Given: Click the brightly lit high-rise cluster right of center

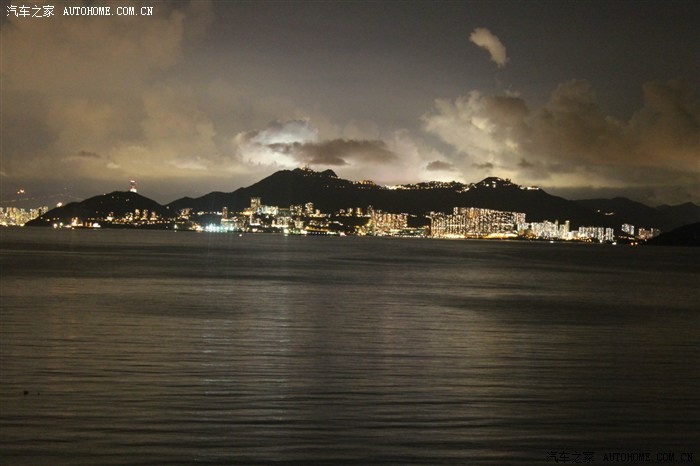Looking at the screenshot, I should (477, 222).
